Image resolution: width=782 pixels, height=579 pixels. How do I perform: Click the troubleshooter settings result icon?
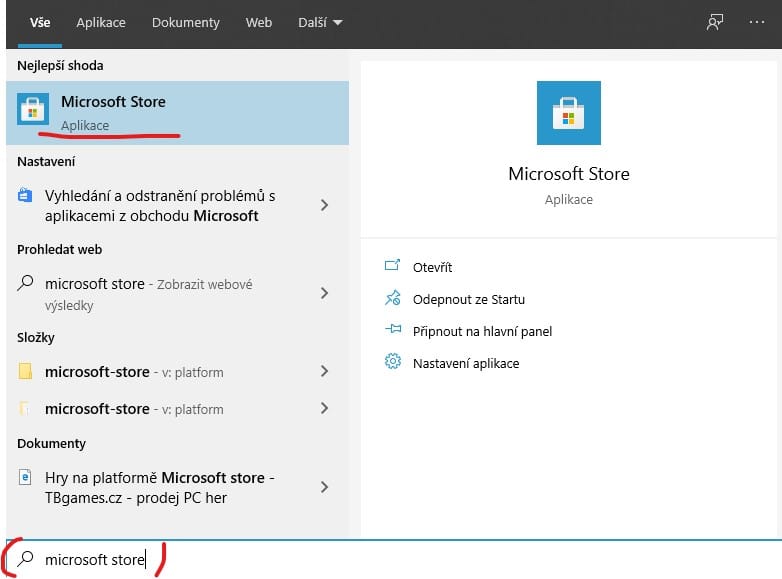[x=25, y=195]
